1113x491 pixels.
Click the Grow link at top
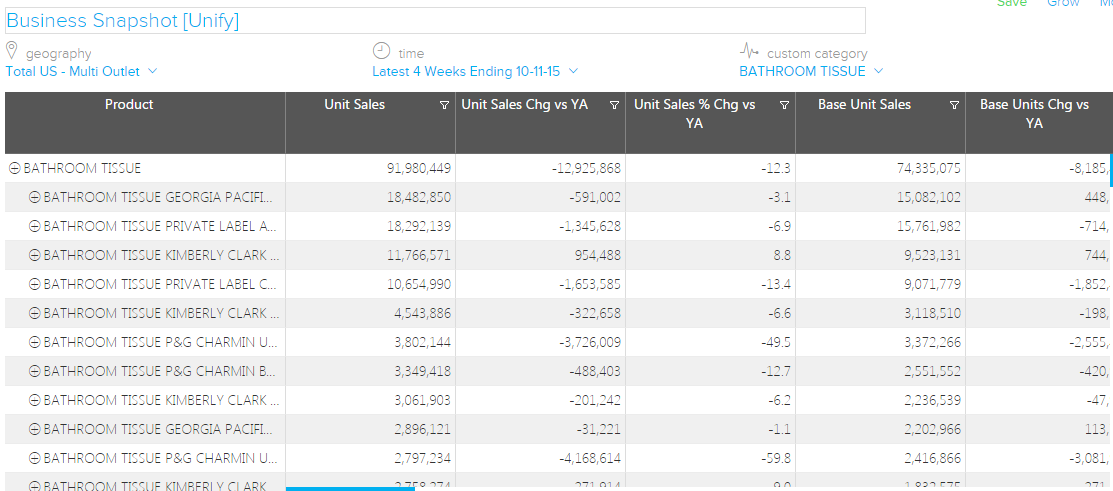tap(1062, 4)
